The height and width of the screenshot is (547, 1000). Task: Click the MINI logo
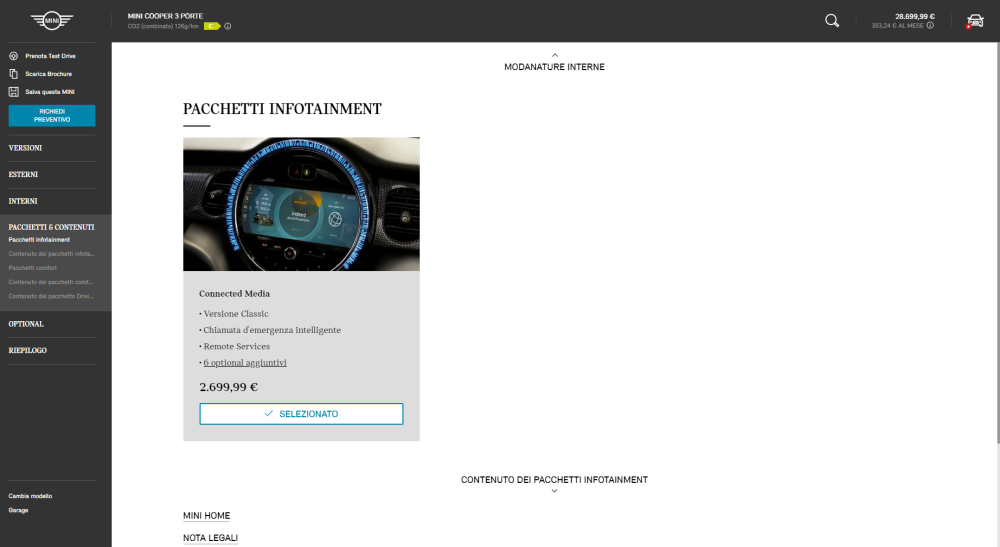click(x=52, y=20)
